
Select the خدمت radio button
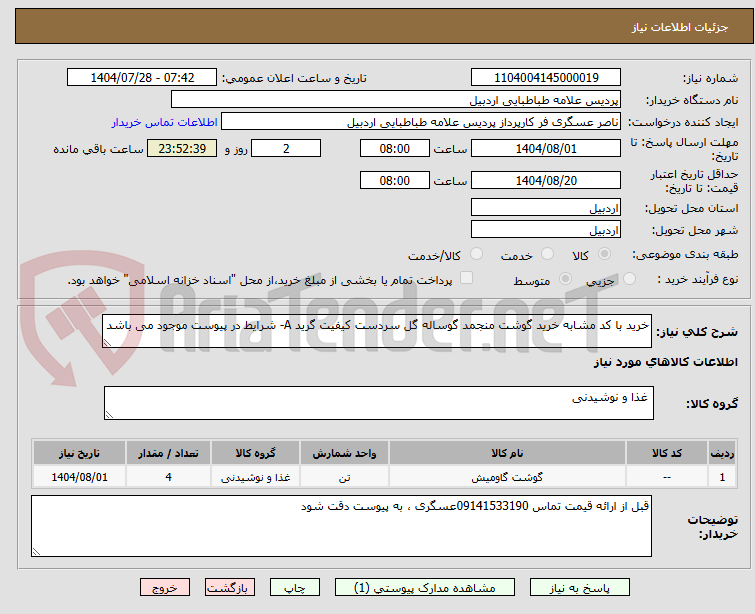547,253
